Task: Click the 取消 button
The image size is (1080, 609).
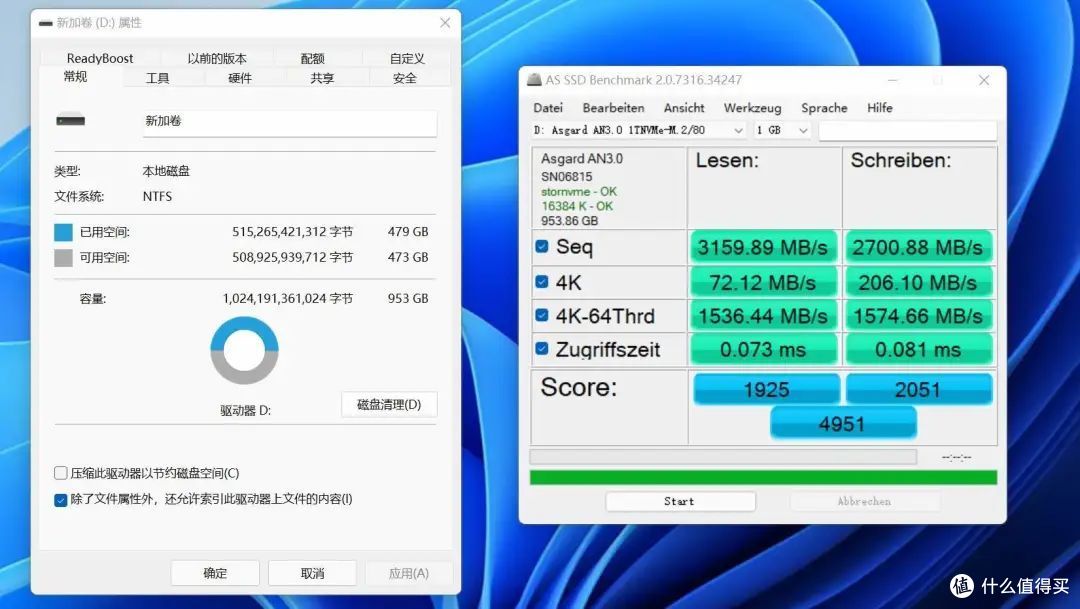Action: click(312, 573)
